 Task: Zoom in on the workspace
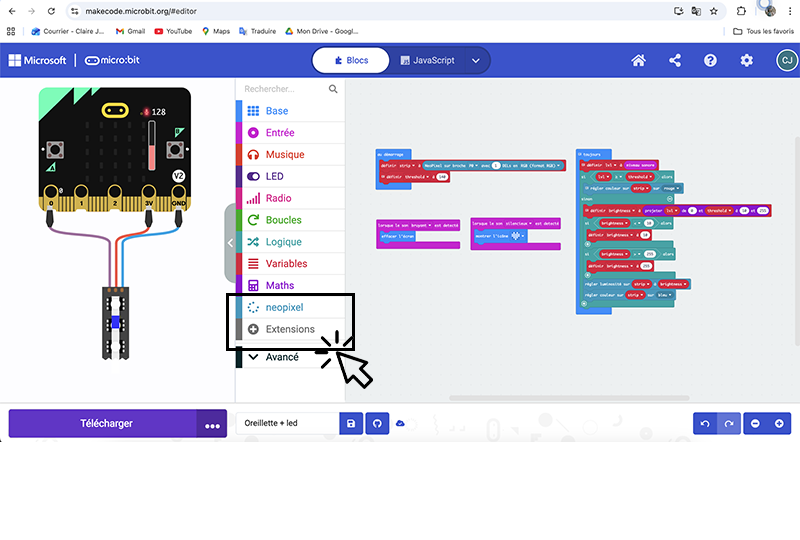tap(779, 423)
